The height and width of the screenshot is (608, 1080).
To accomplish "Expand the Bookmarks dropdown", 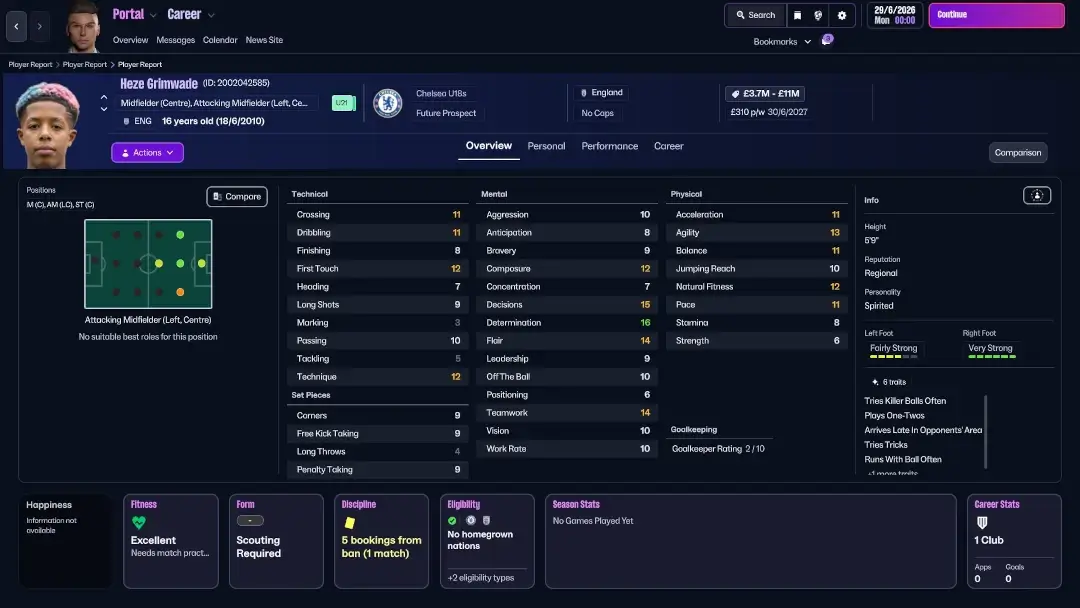I will [782, 42].
